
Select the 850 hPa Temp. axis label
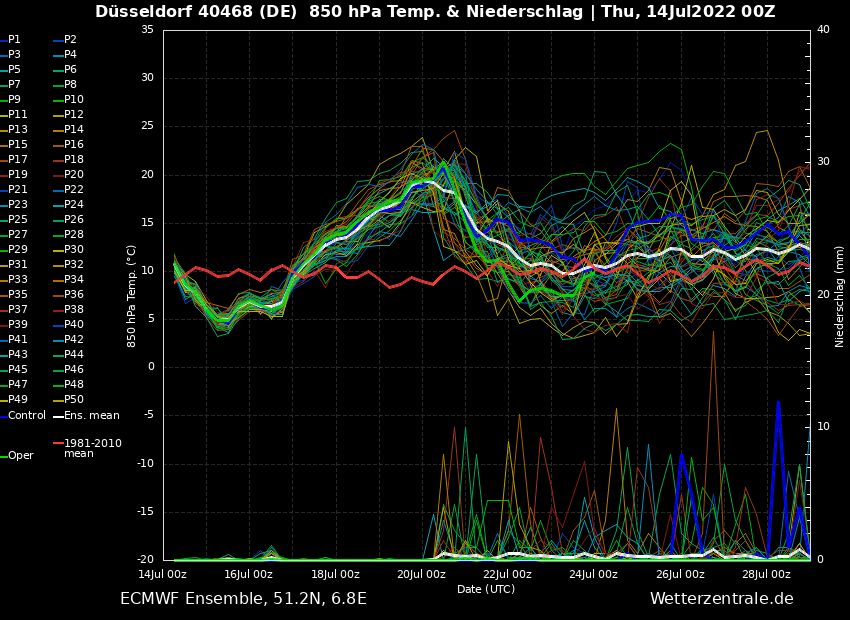click(x=132, y=296)
